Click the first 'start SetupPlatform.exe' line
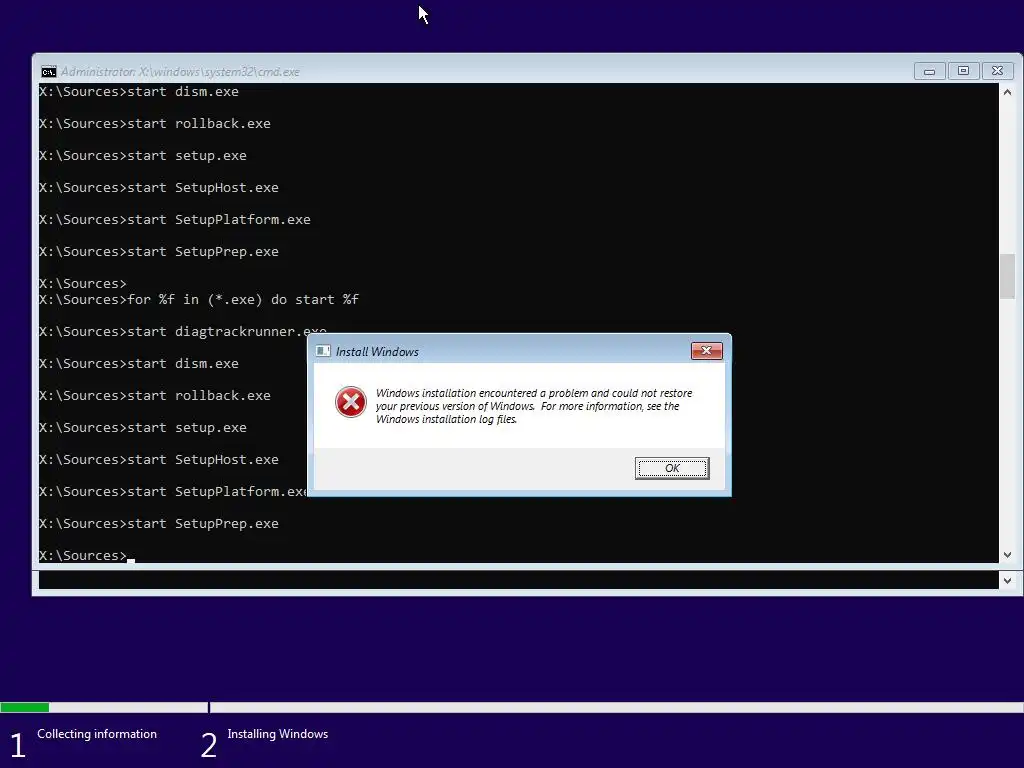Screen dimensions: 1024x768 174,219
